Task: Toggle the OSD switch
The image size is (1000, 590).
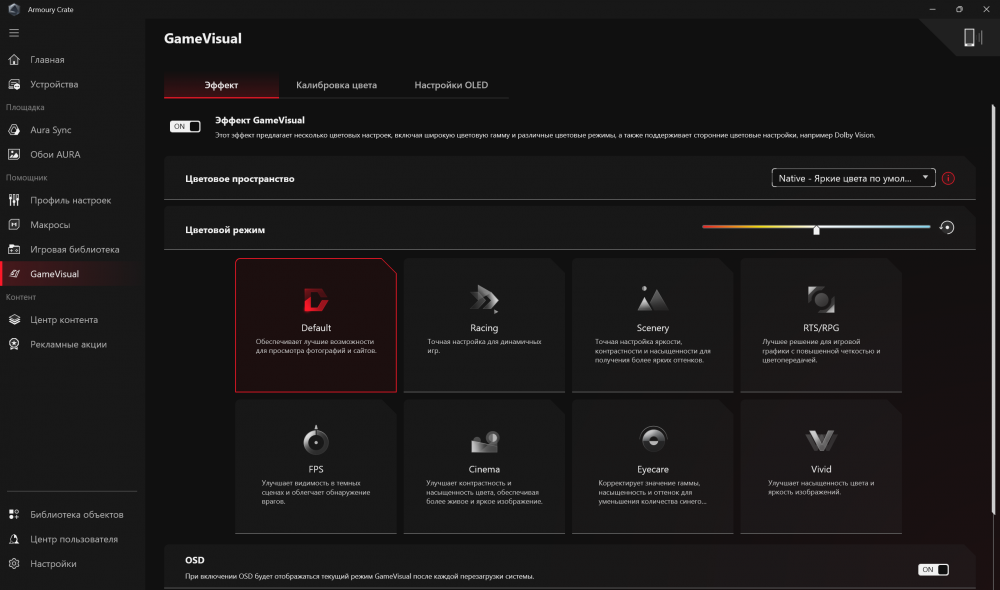Action: 933,570
